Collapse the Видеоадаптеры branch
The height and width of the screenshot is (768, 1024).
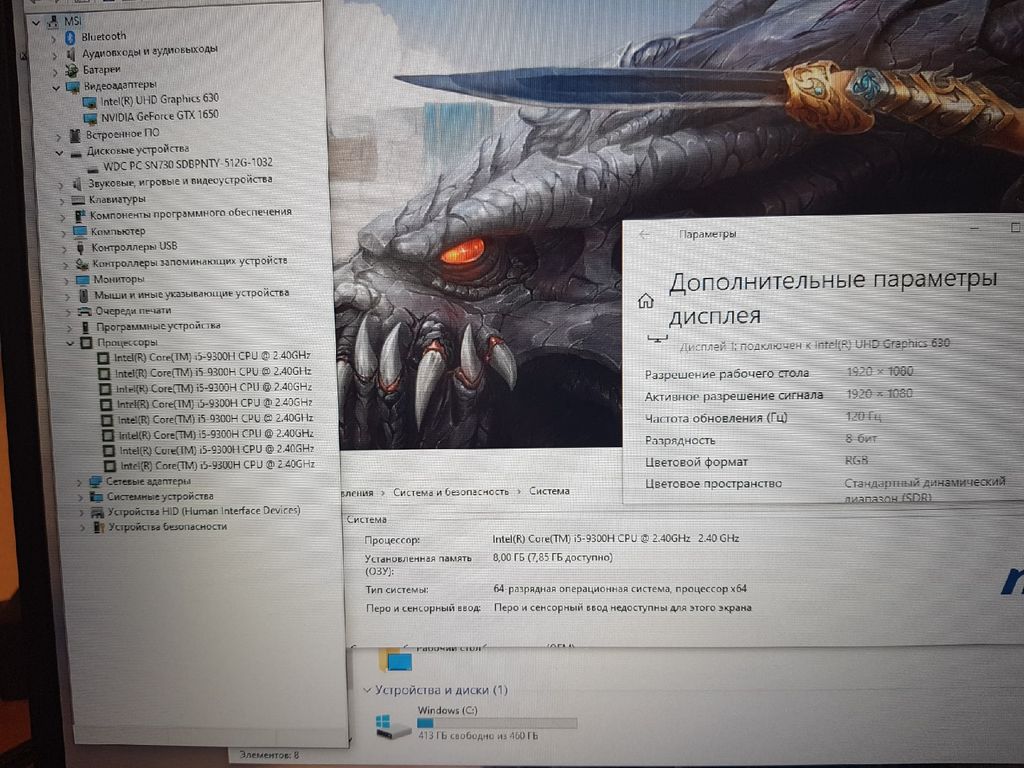56,87
